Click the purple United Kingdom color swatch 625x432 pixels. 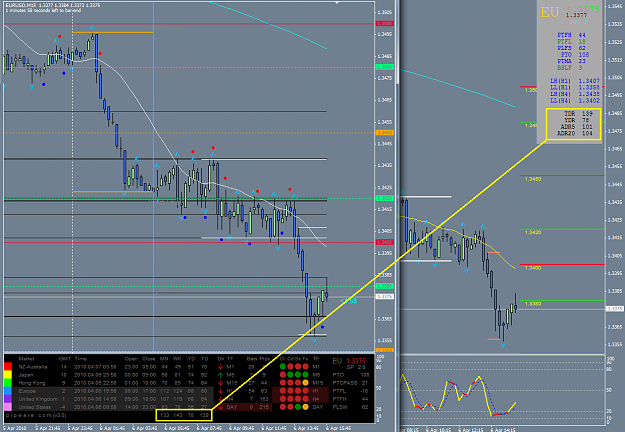tap(8, 399)
